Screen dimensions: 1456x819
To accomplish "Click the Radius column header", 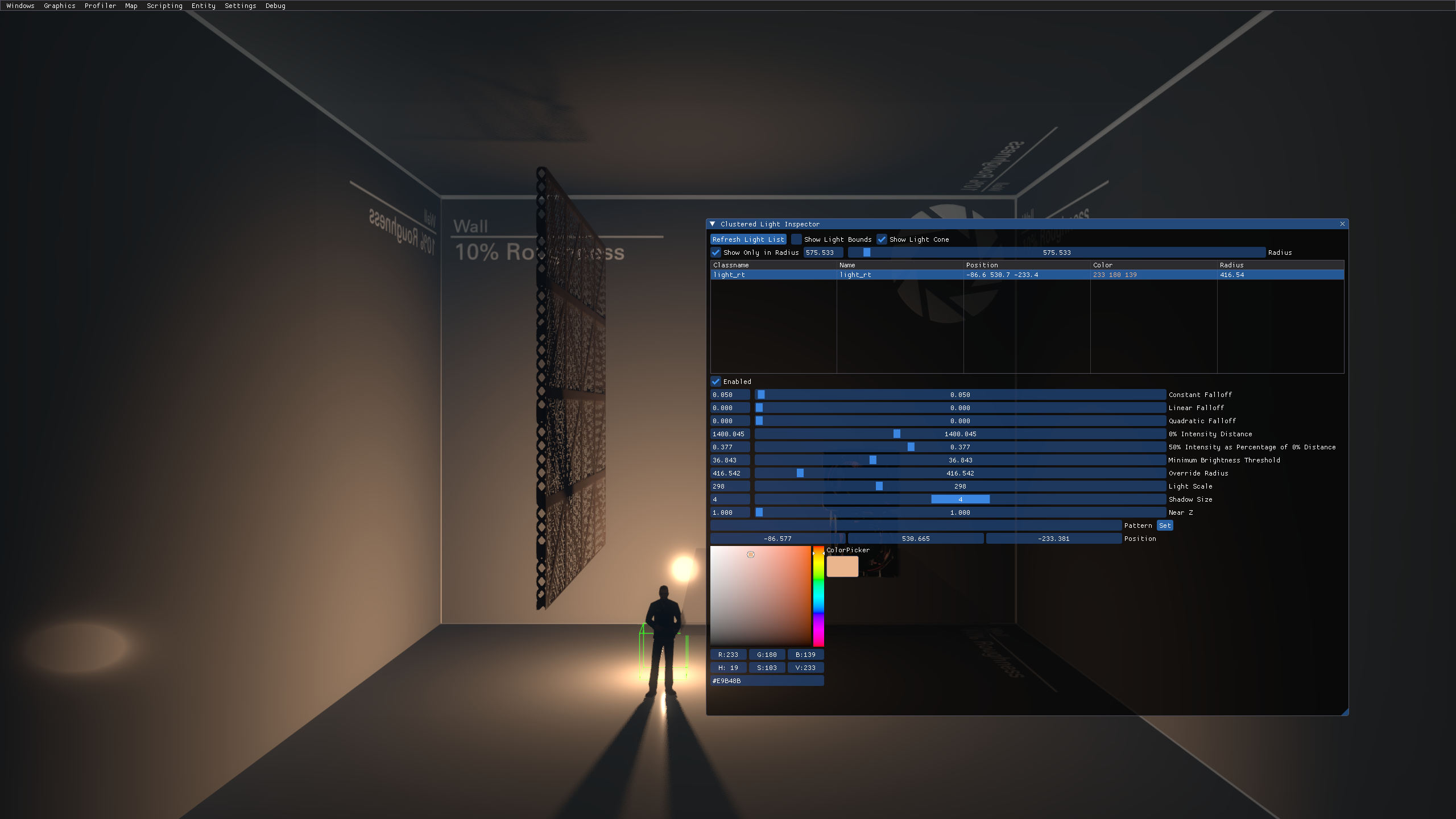I will coord(1231,265).
